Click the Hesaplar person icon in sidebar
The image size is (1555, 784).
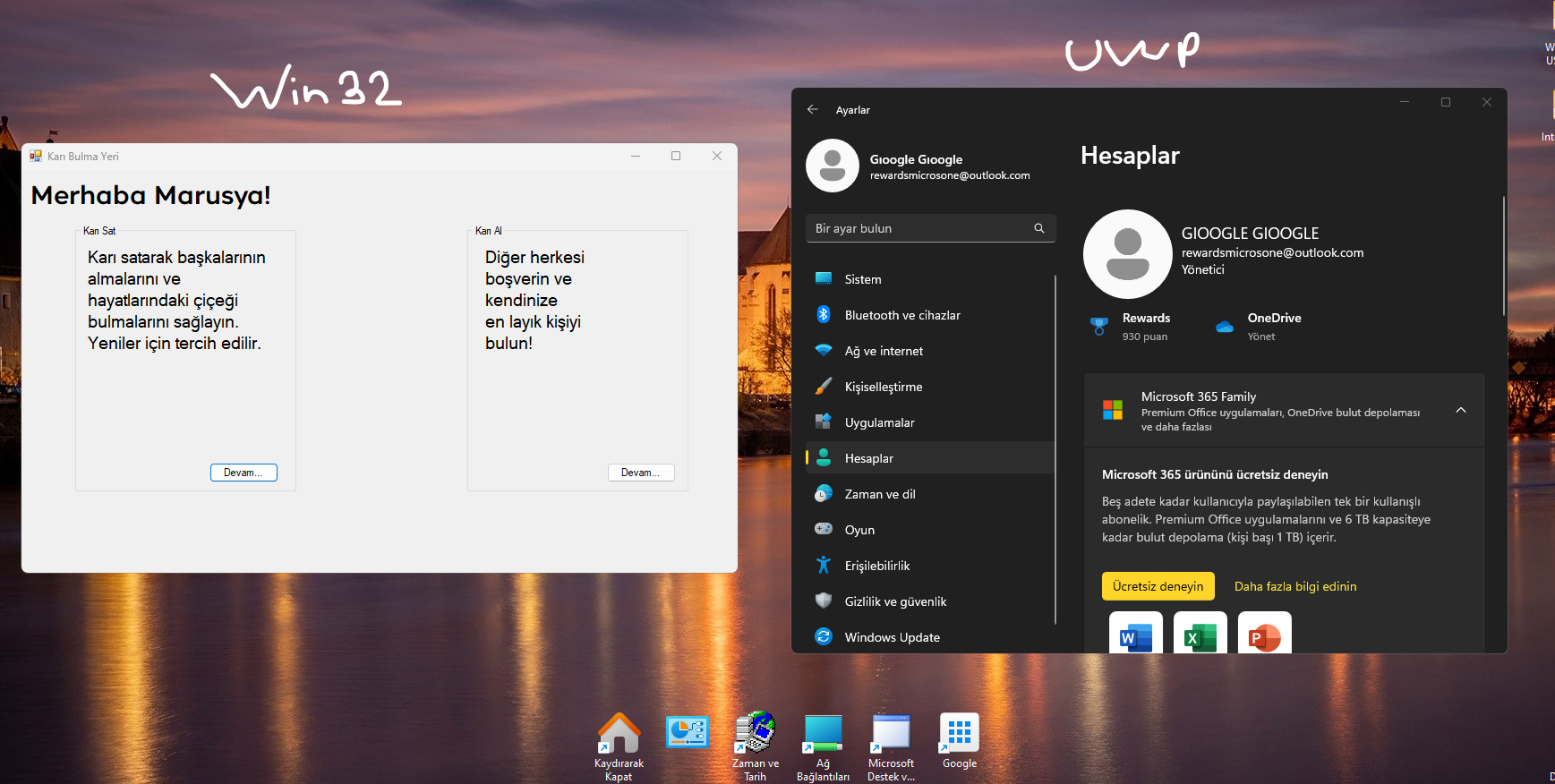(x=824, y=457)
